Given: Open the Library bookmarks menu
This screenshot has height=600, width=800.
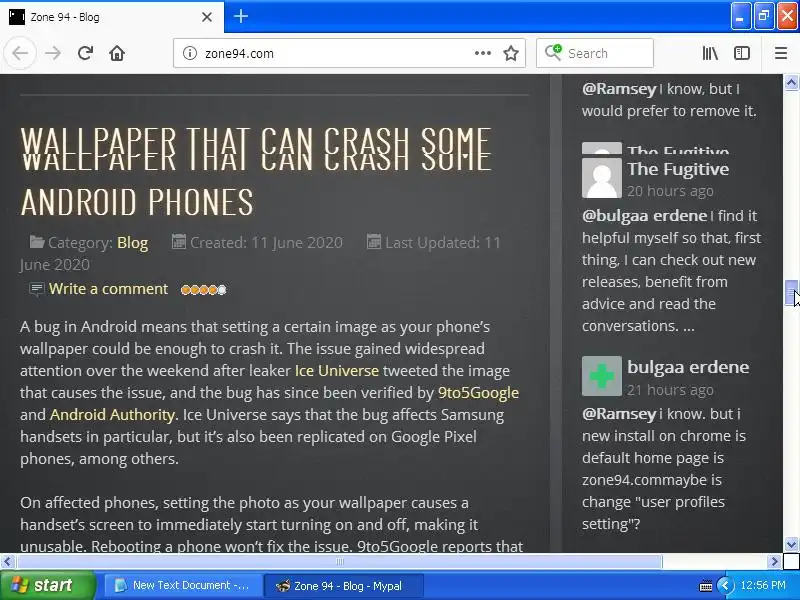Looking at the screenshot, I should 710,53.
